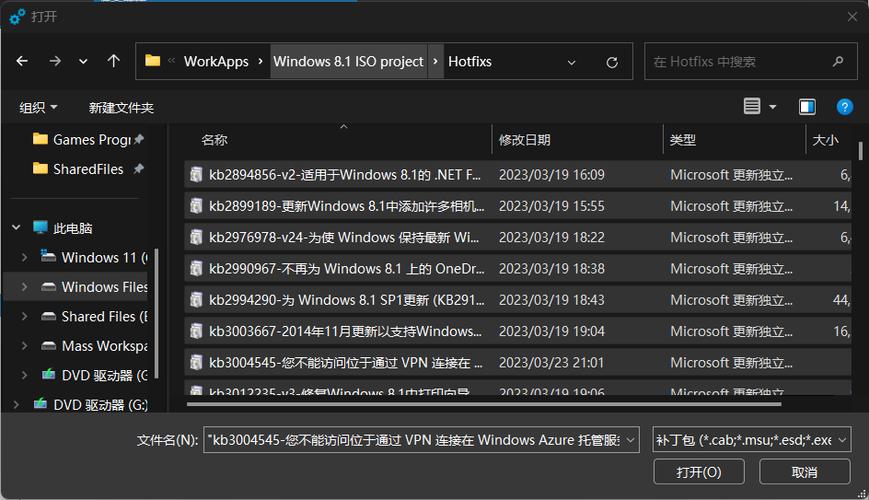This screenshot has width=869, height=500.
Task: Expand DVD 驱动器 (G:) top-level node
Action: coord(16,405)
